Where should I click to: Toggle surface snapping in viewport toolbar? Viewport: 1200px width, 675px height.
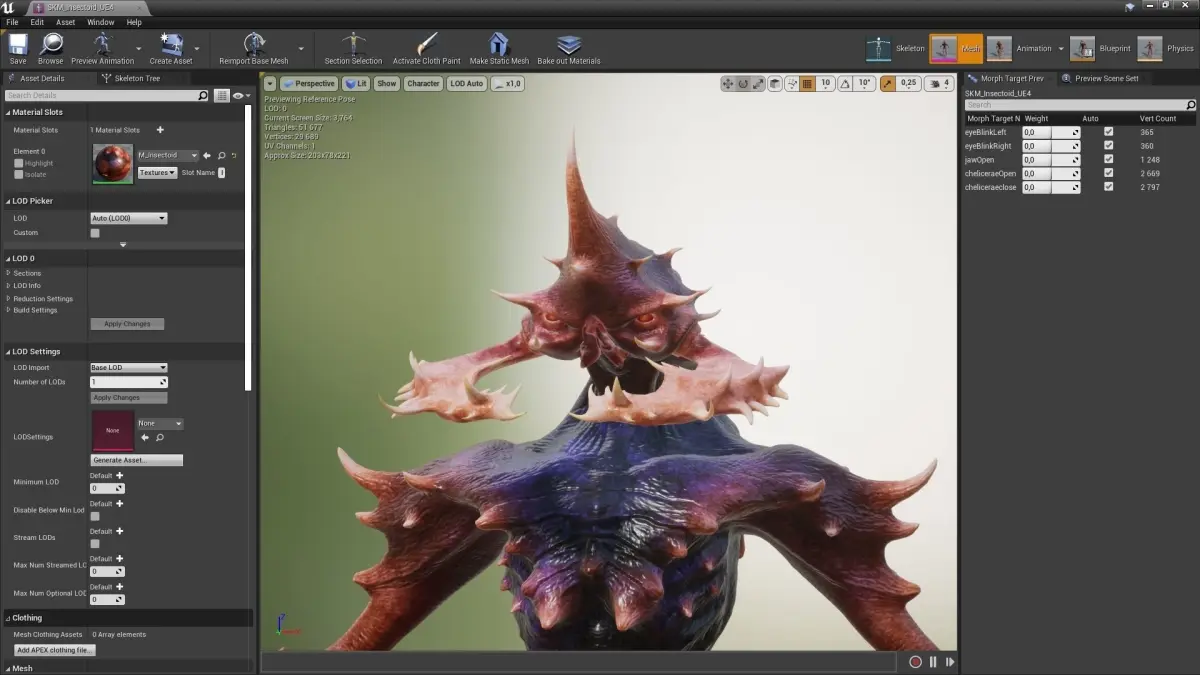pyautogui.click(x=792, y=84)
